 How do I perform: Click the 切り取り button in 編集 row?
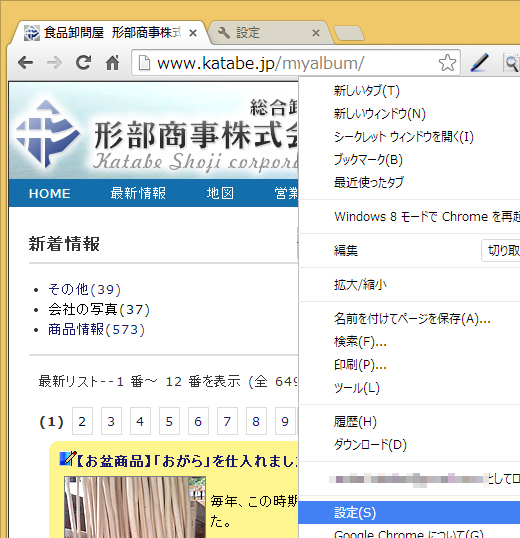(x=501, y=250)
